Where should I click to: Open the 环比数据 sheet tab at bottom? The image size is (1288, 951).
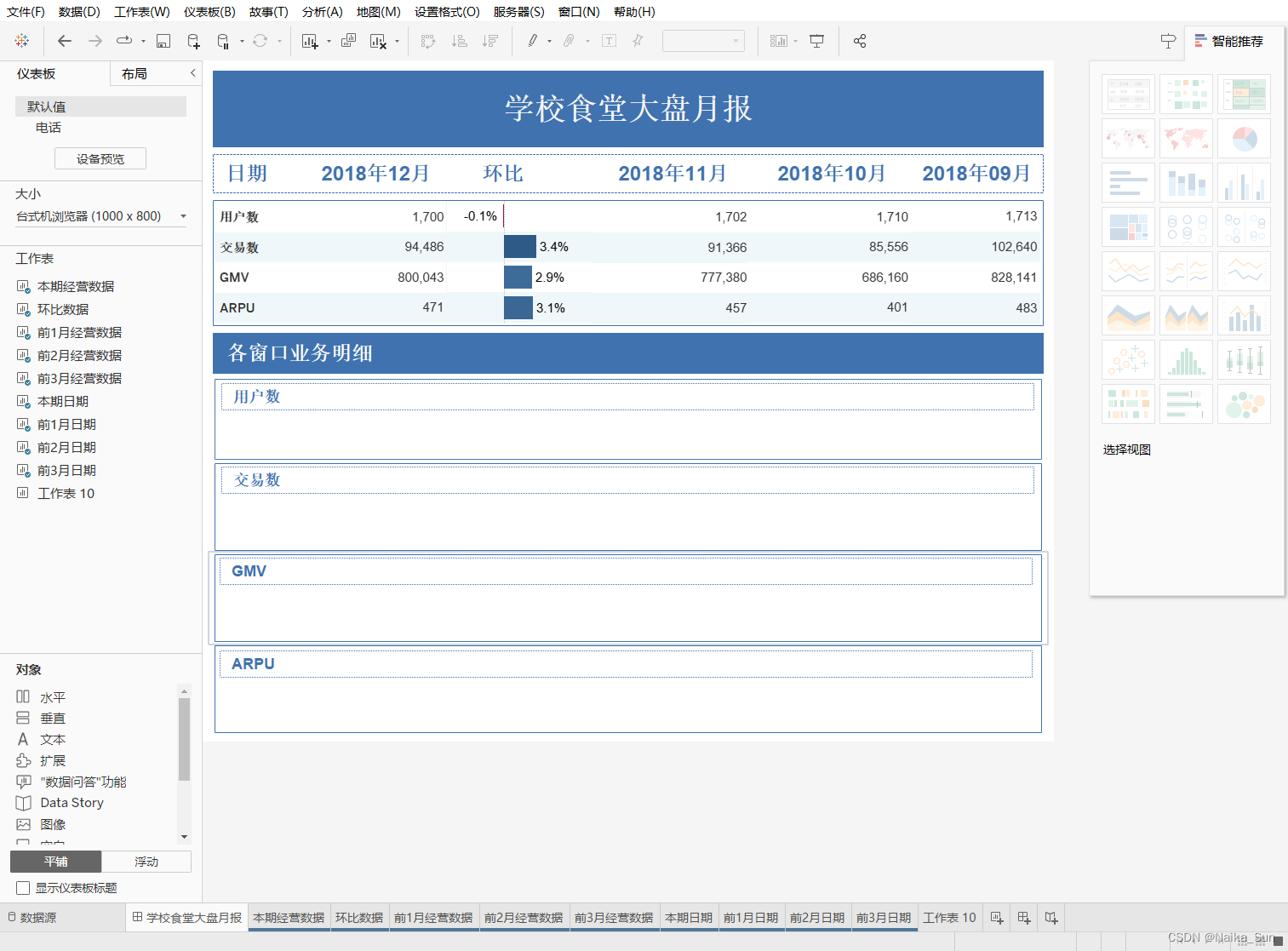pos(359,918)
